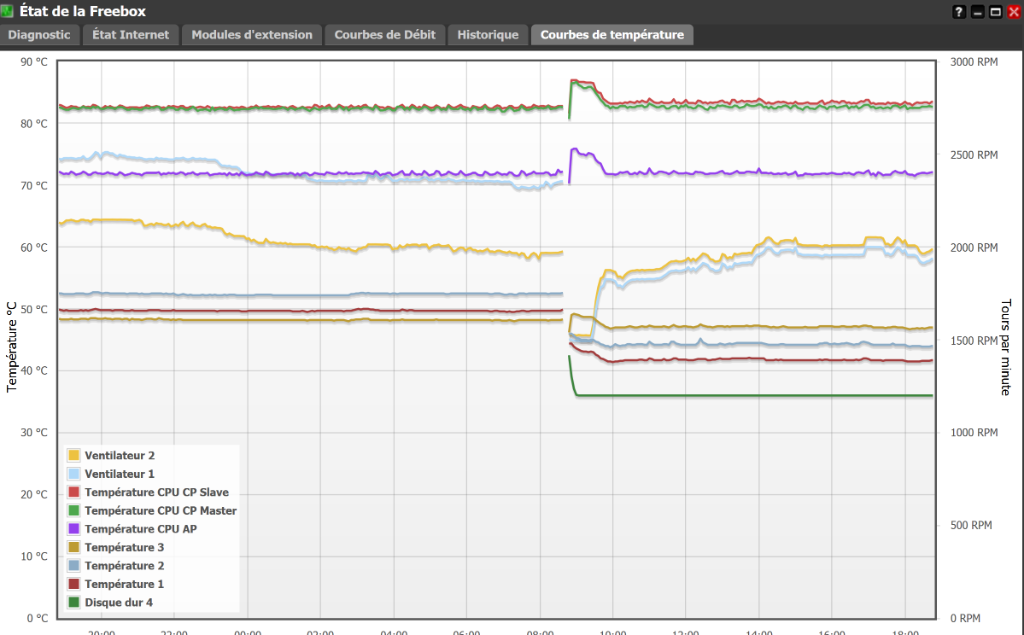Open the Historique tab
The height and width of the screenshot is (635, 1024).
coord(487,34)
